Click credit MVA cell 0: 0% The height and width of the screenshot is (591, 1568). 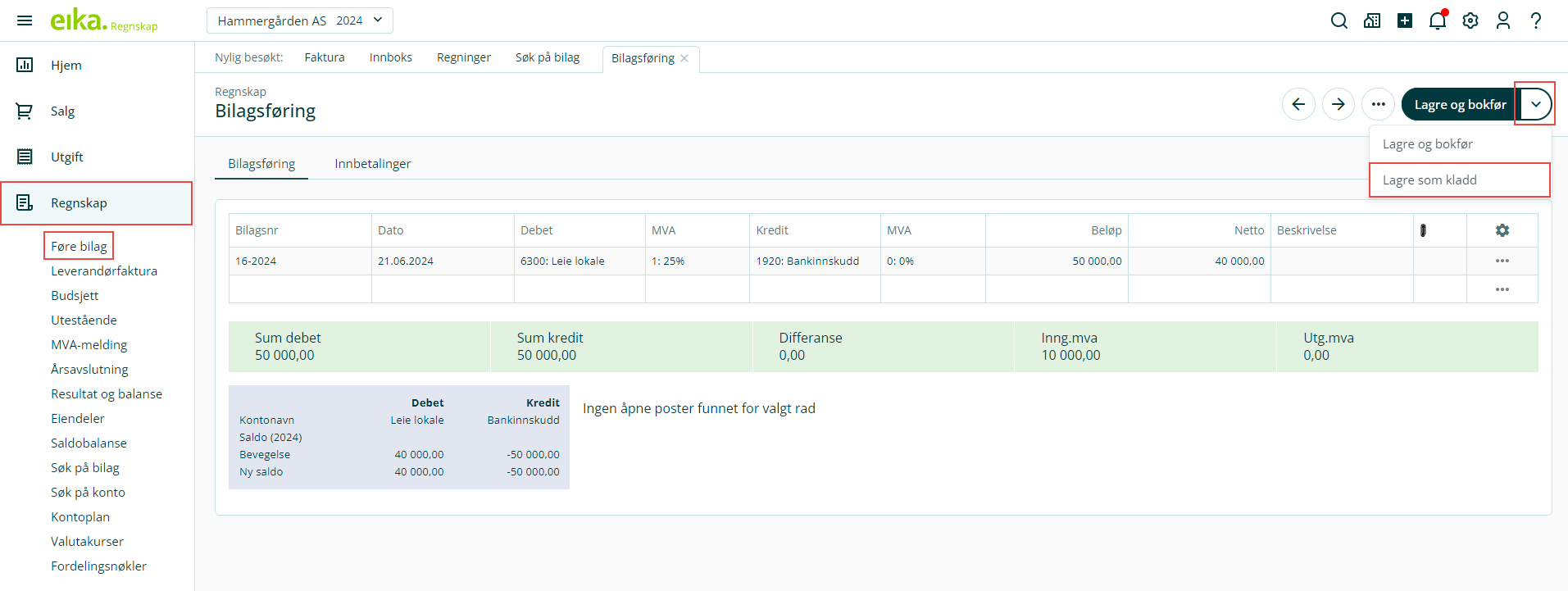(x=933, y=261)
